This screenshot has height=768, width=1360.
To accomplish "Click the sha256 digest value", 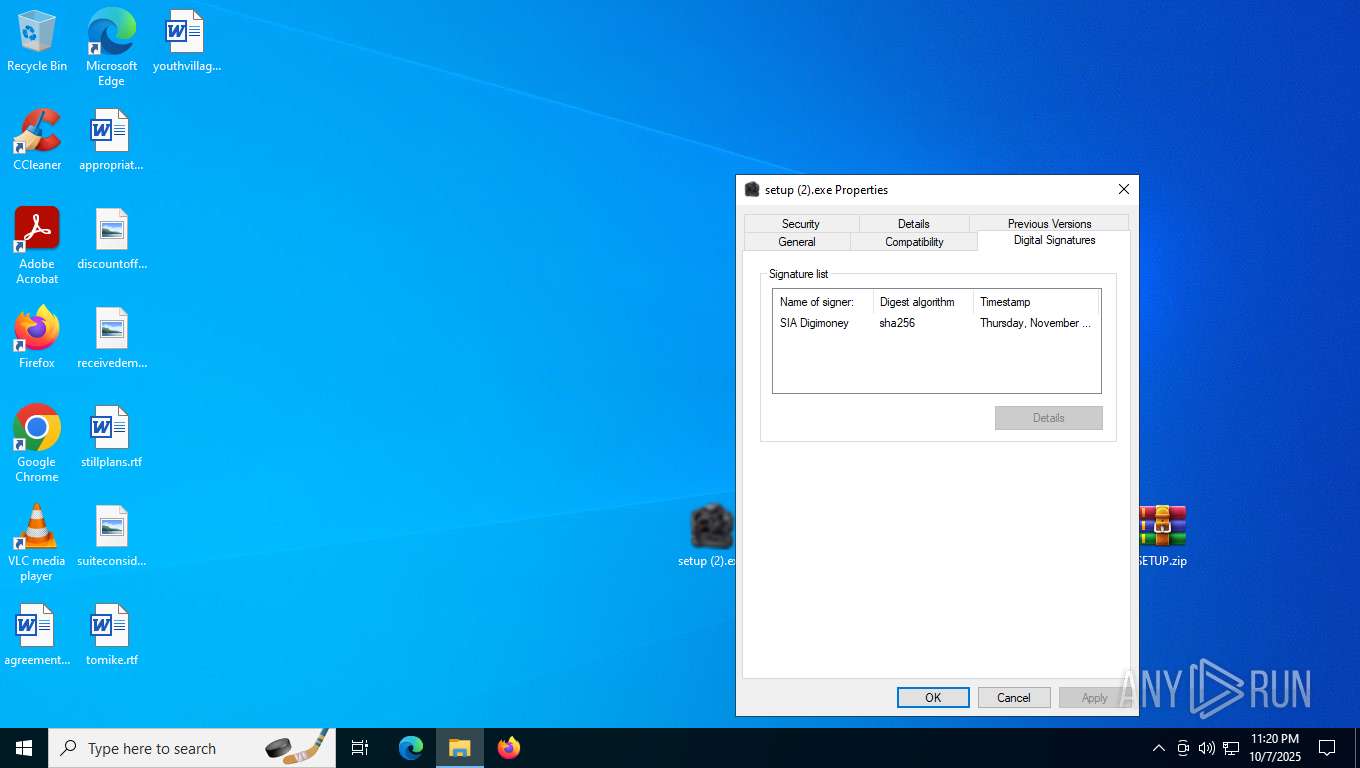I will (897, 323).
